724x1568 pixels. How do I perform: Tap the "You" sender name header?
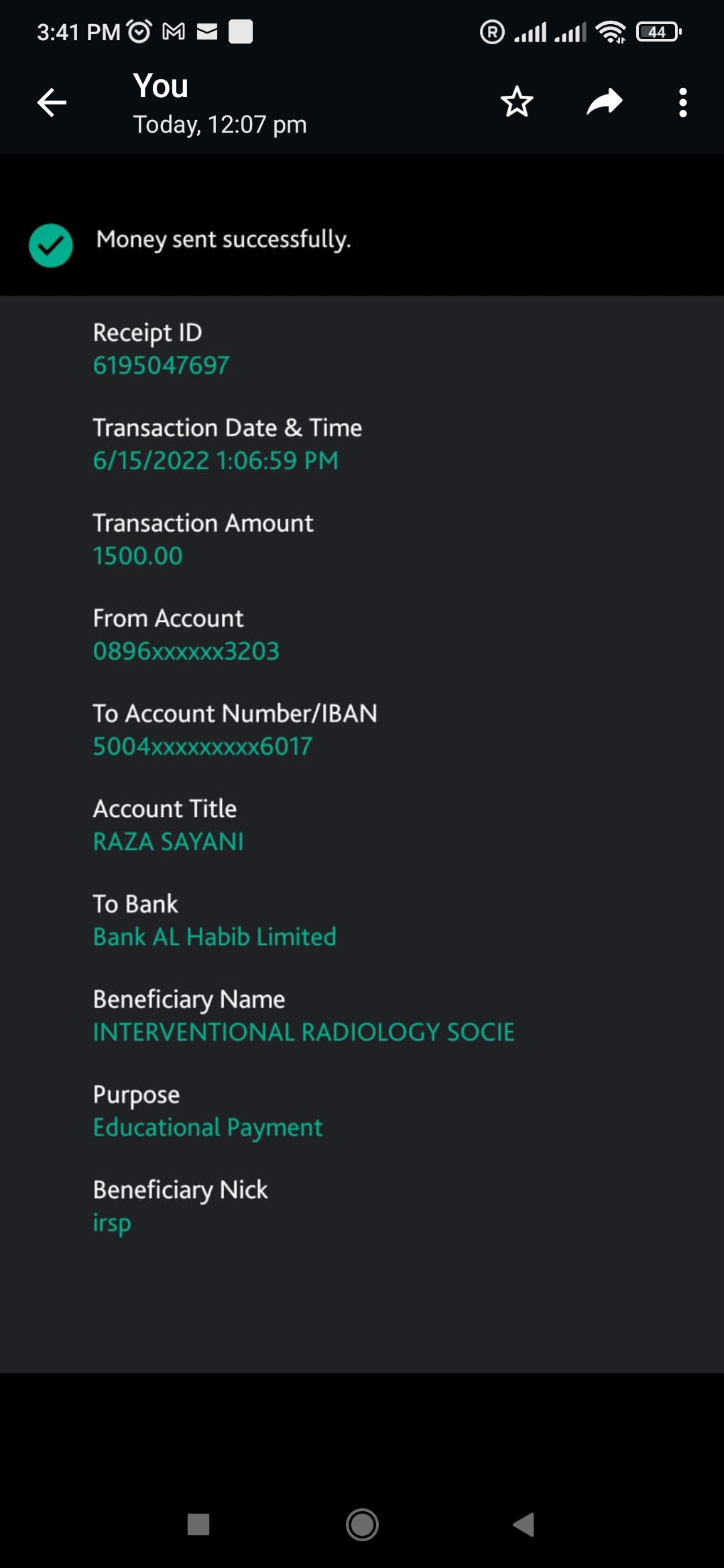tap(161, 86)
